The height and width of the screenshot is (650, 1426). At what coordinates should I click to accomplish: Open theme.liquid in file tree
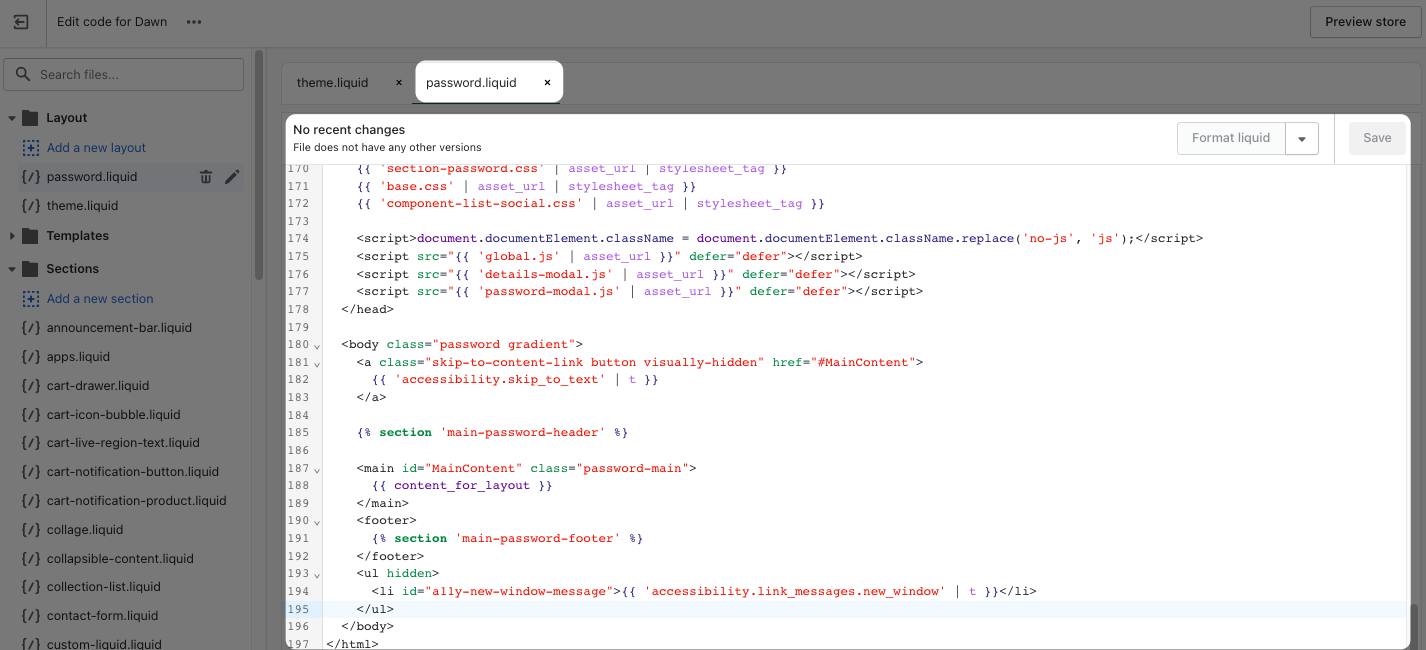coord(82,206)
